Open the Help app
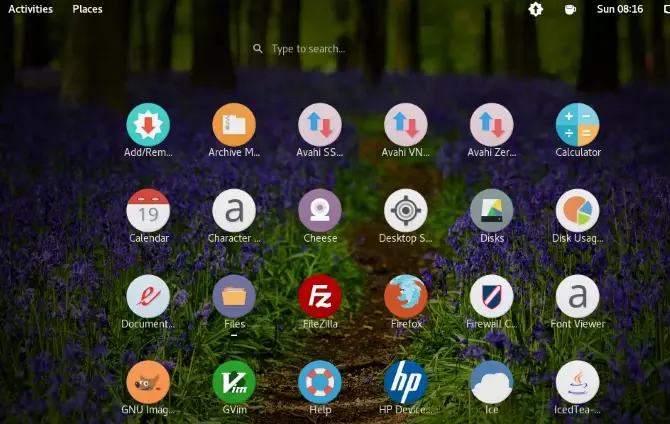 coord(320,382)
